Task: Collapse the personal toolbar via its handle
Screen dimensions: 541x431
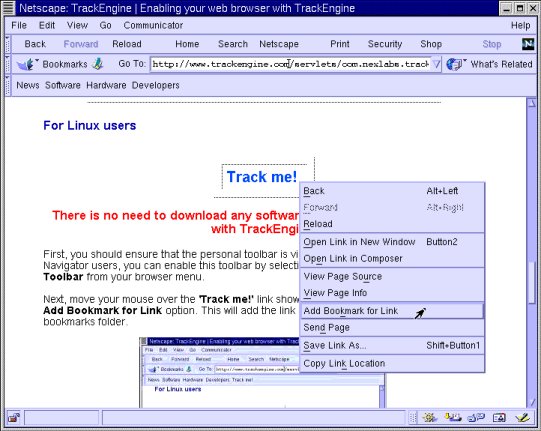Action: coord(8,85)
